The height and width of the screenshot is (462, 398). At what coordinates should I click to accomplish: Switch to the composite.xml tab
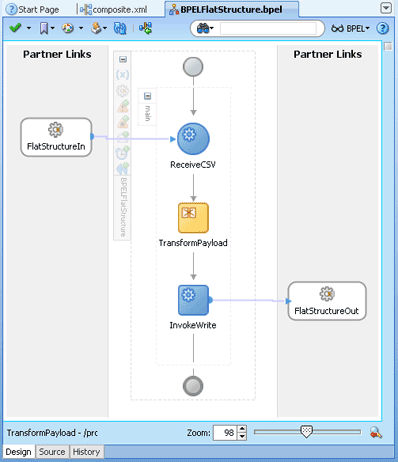[x=113, y=10]
